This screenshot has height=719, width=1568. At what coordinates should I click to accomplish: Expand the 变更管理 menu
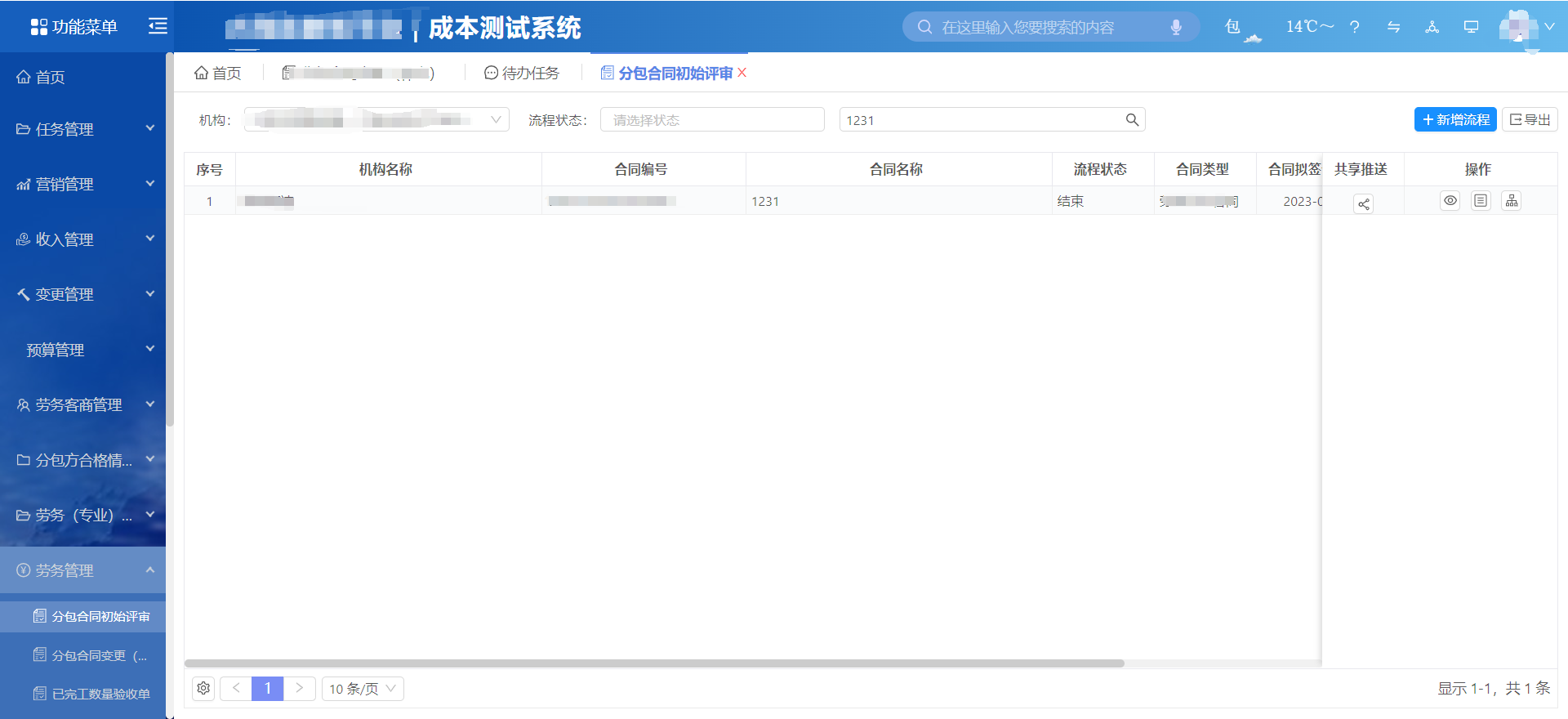(x=82, y=294)
